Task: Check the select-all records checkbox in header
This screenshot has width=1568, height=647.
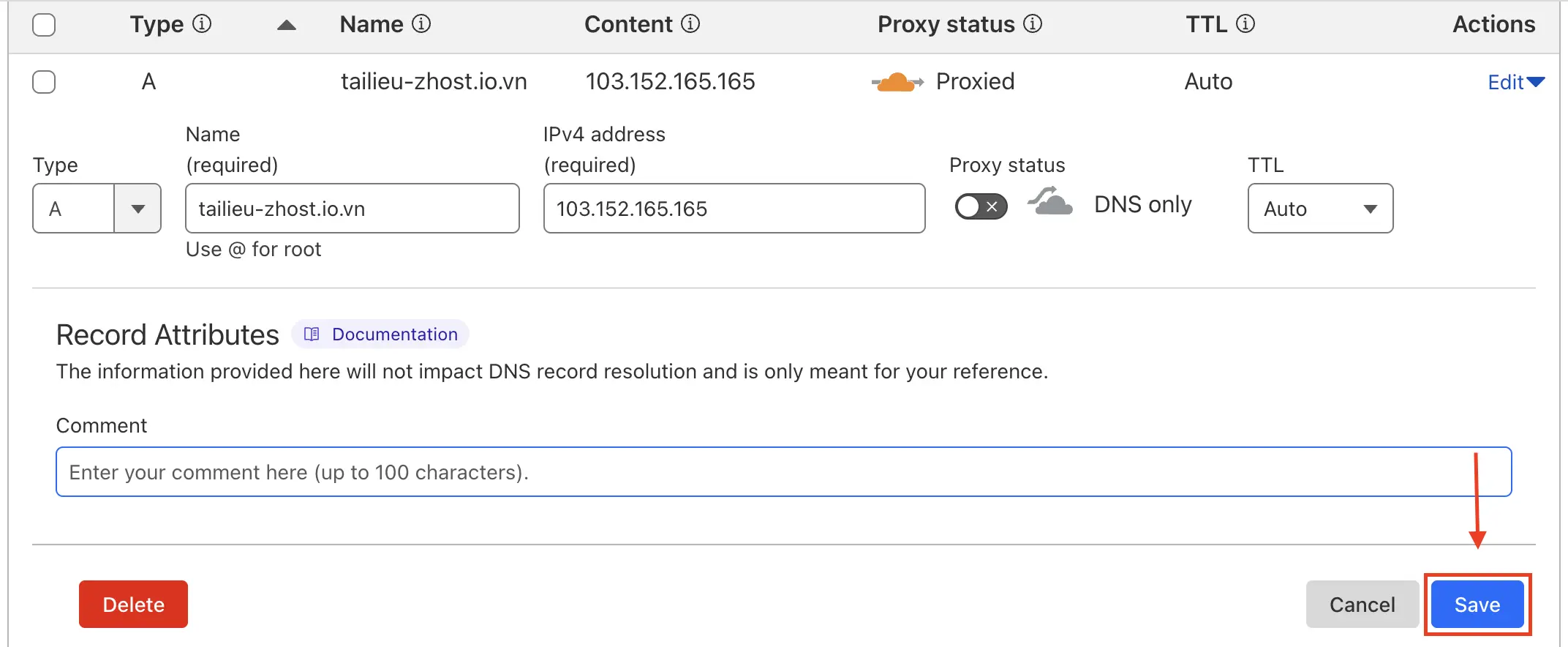Action: point(44,25)
